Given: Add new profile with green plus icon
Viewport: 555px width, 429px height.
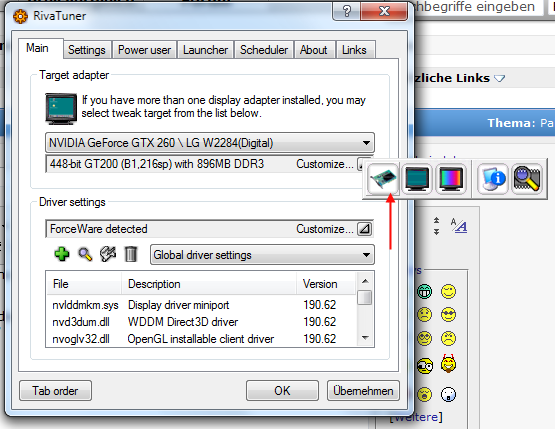Looking at the screenshot, I should pos(62,254).
